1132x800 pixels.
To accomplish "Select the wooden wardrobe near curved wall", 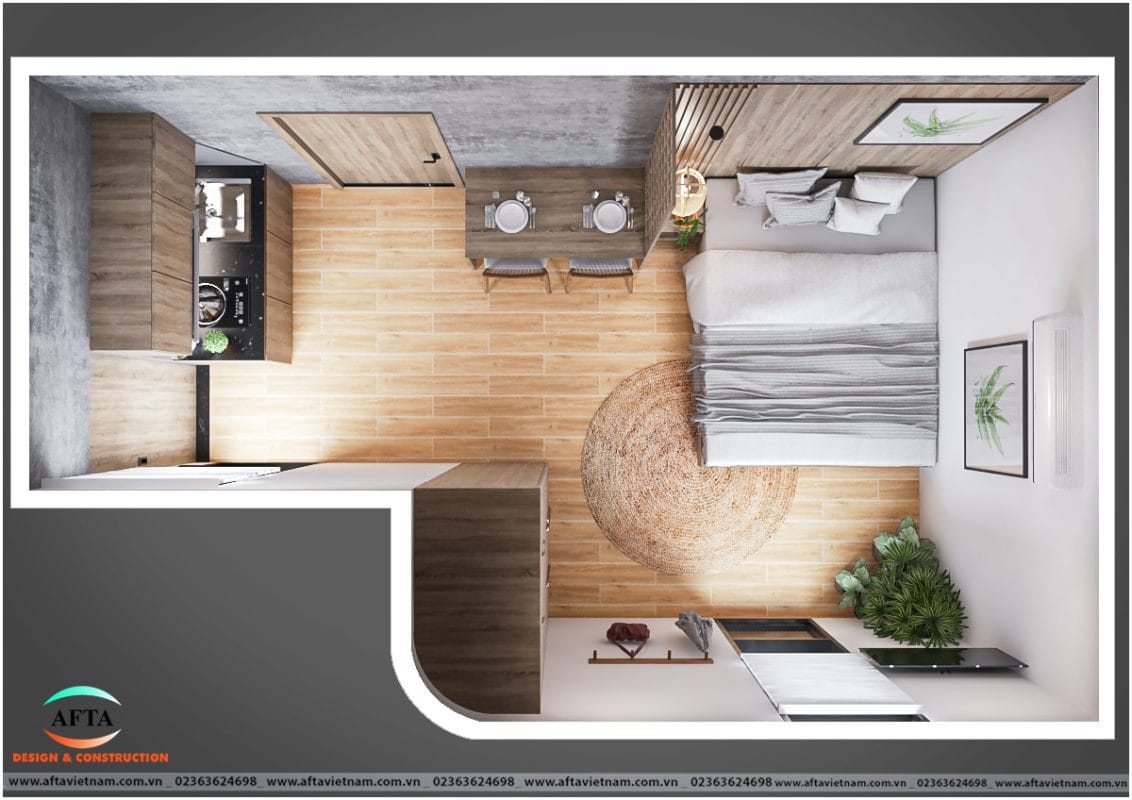I will pyautogui.click(x=480, y=585).
